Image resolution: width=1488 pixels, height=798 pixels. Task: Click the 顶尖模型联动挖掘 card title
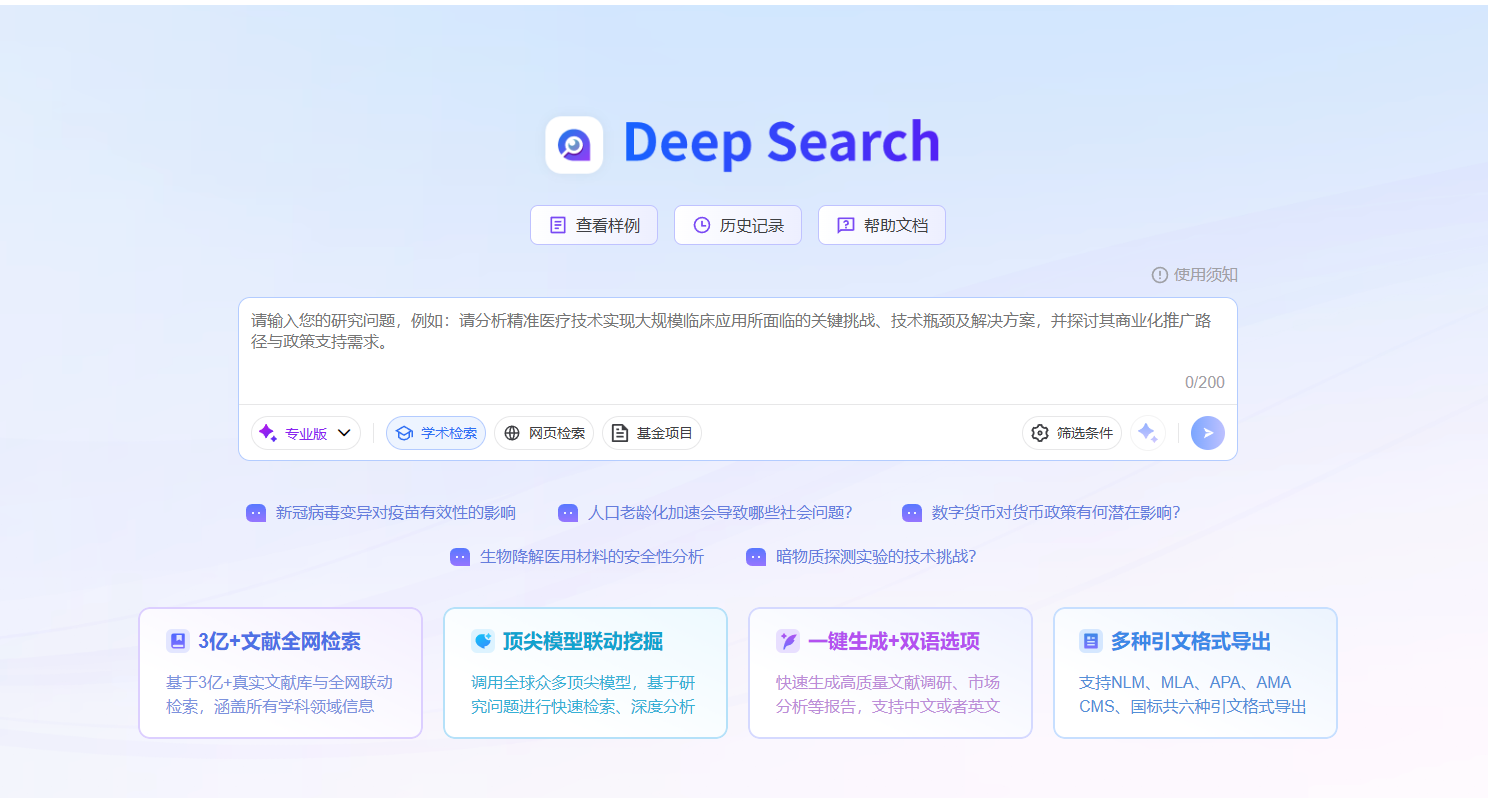click(x=583, y=641)
